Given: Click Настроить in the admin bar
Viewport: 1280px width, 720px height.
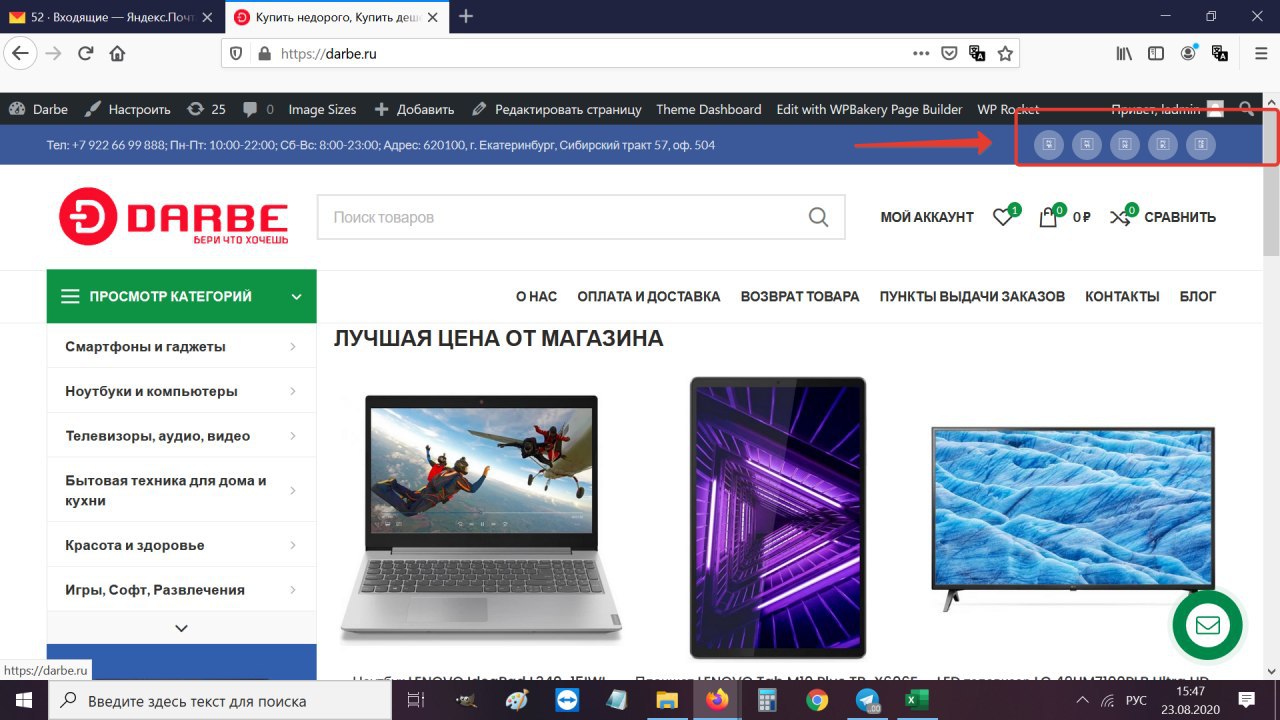Looking at the screenshot, I should point(128,109).
